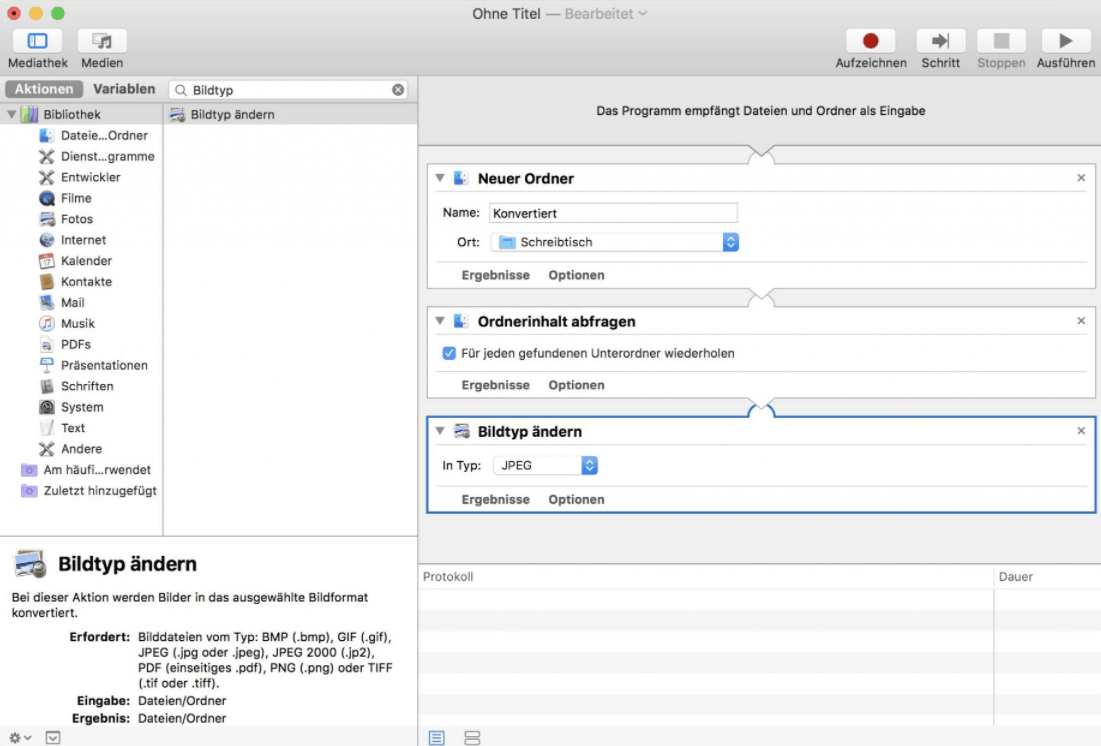The height and width of the screenshot is (746, 1101).
Task: Run the workflow with Ausführen
Action: [x=1065, y=41]
